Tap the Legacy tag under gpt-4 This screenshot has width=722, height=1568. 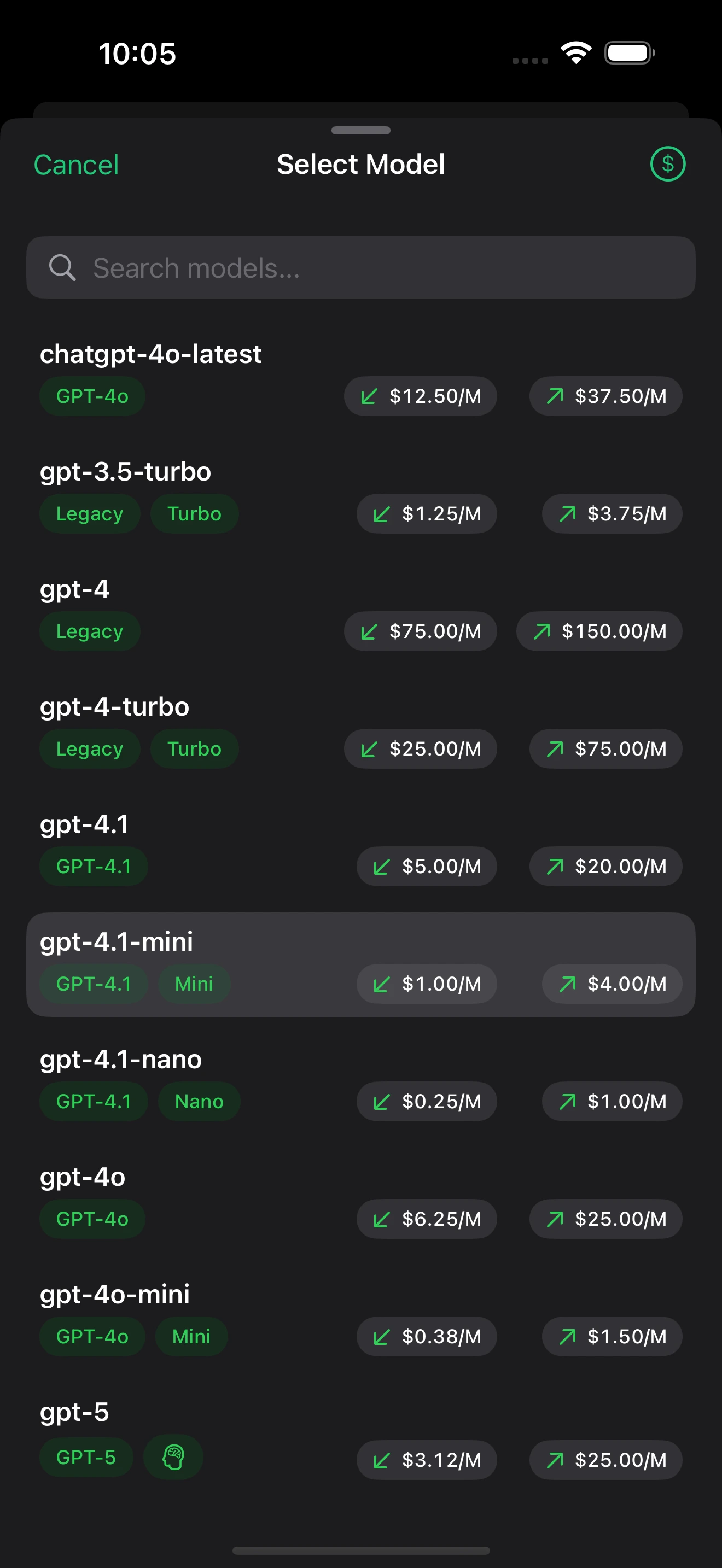[90, 631]
